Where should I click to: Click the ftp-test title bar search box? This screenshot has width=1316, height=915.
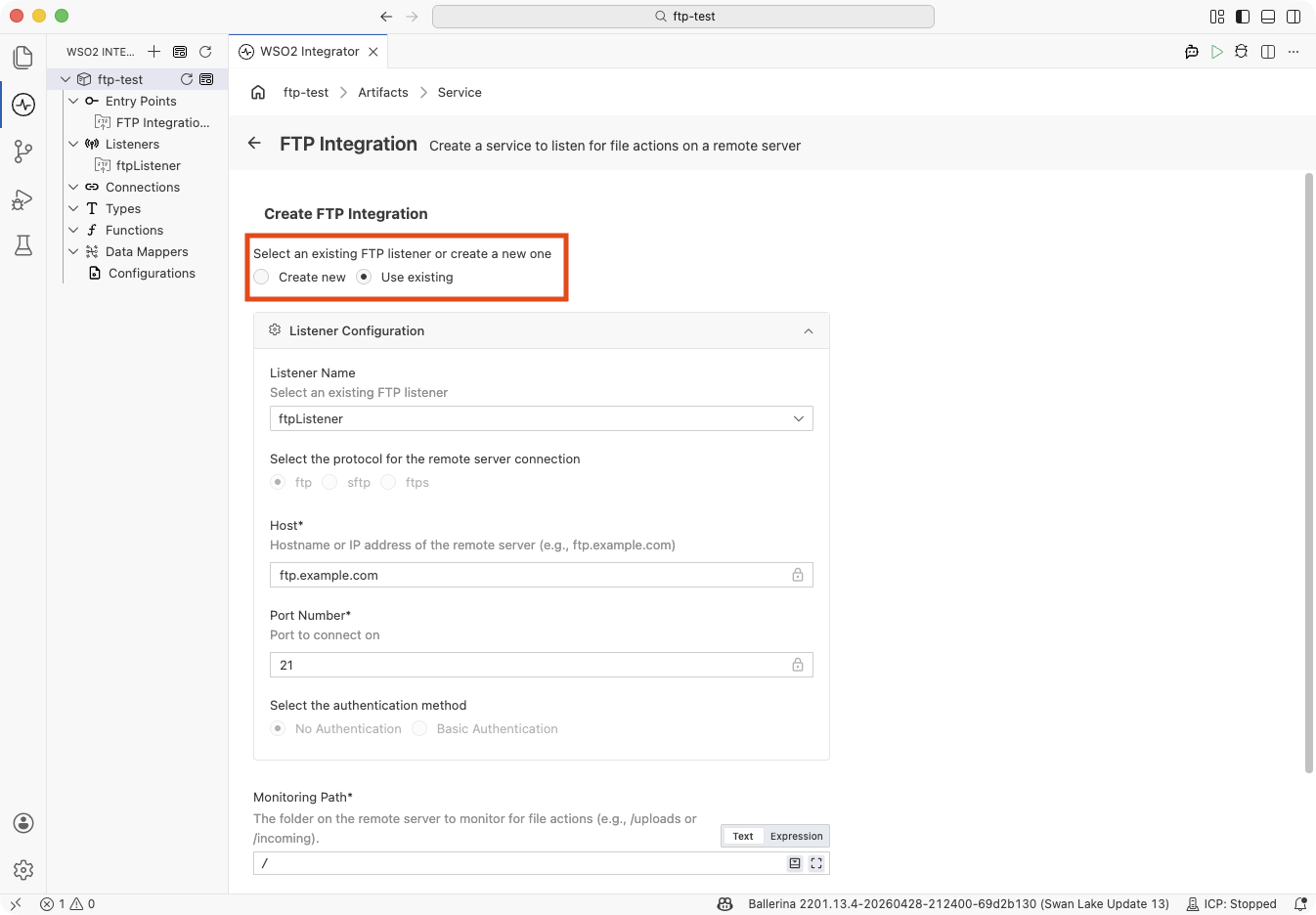point(682,16)
